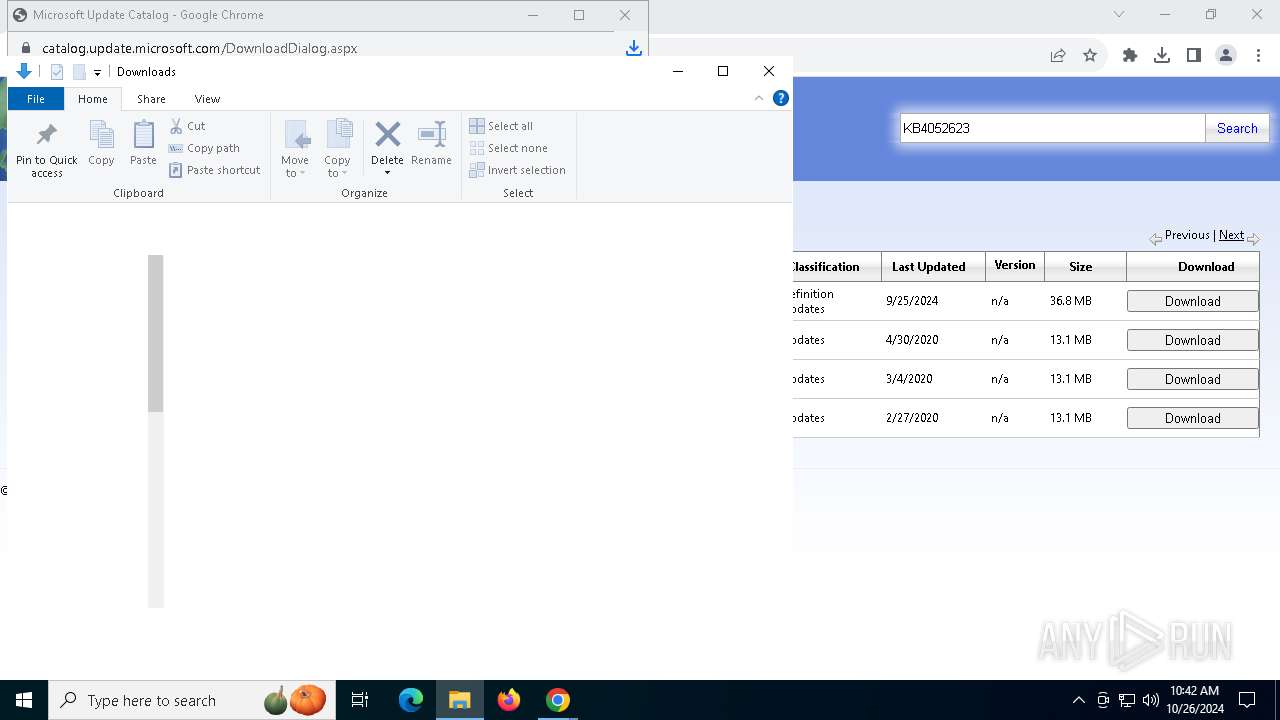1280x720 pixels.
Task: Toggle Chrome side panel icon
Action: tap(1194, 56)
